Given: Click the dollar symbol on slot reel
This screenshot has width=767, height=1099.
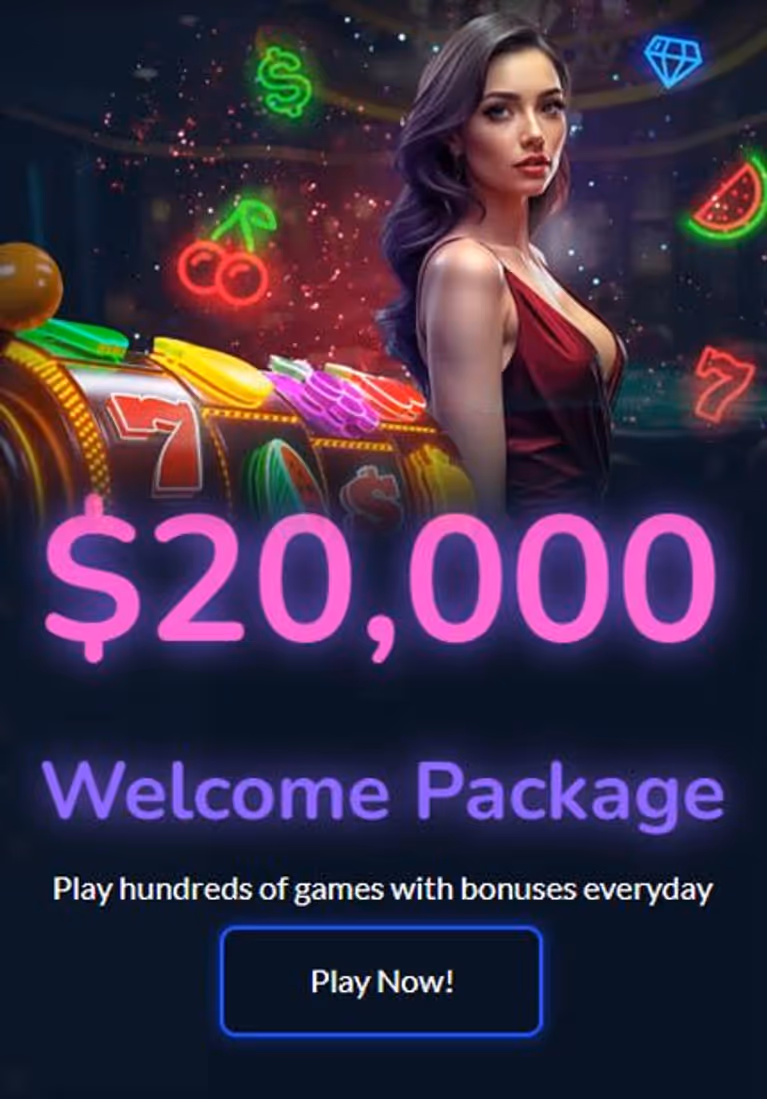Looking at the screenshot, I should click(370, 492).
